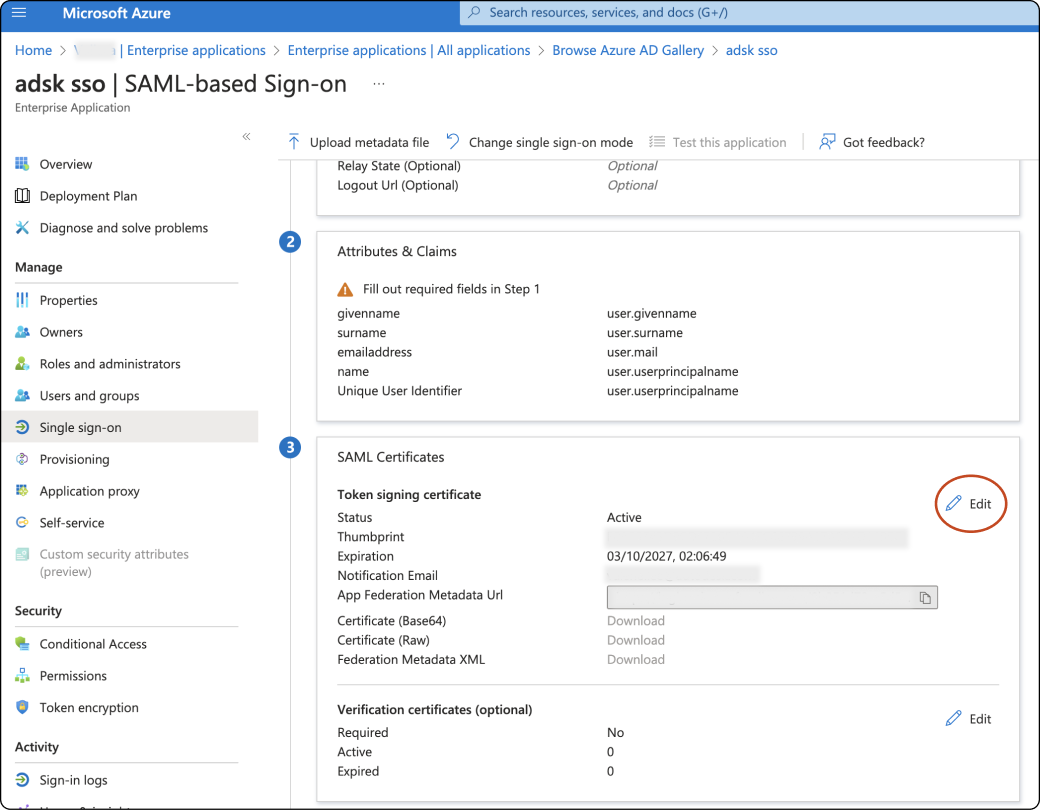Collapse the left sidebar with double chevron

coord(246,136)
